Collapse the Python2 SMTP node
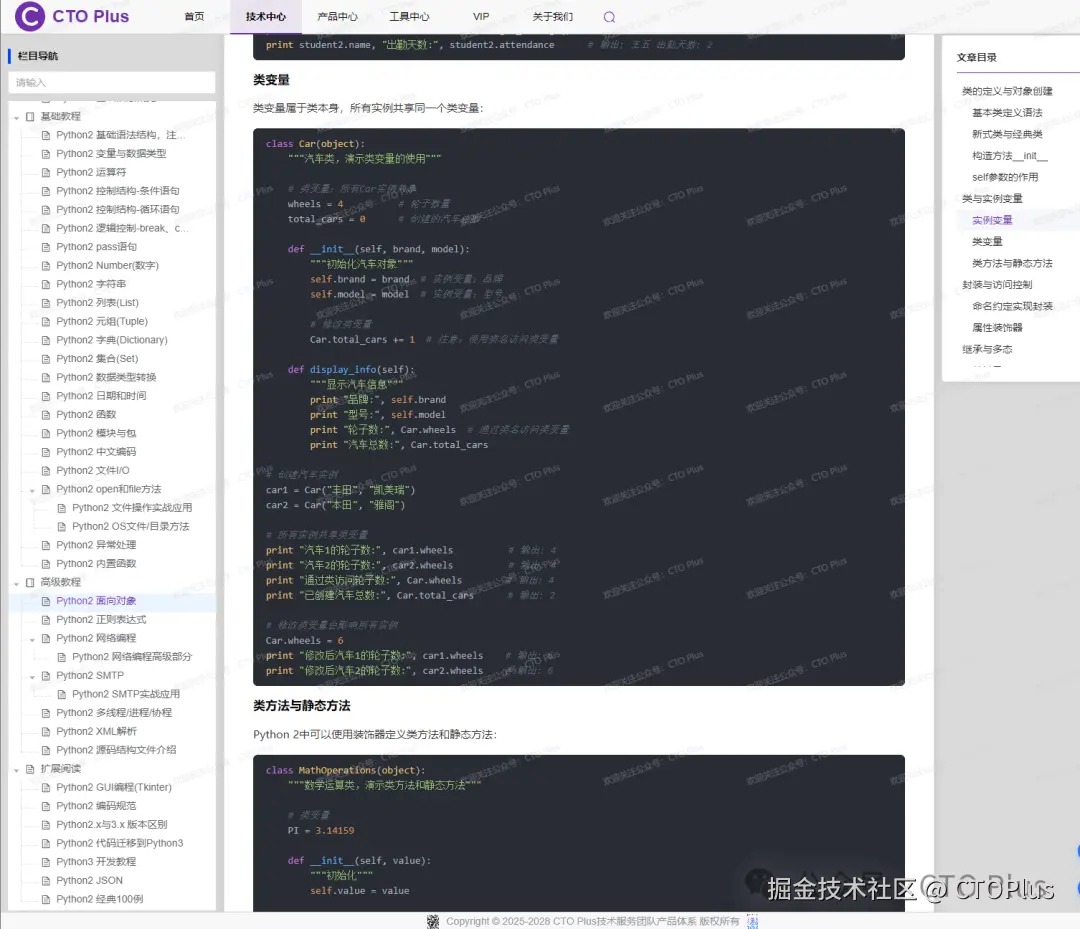This screenshot has height=929, width=1080. pyautogui.click(x=32, y=676)
